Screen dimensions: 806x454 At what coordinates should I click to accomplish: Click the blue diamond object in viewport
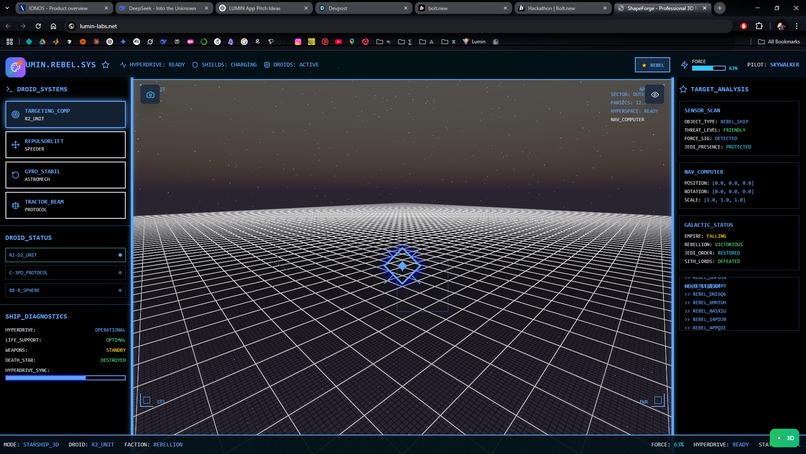click(402, 266)
